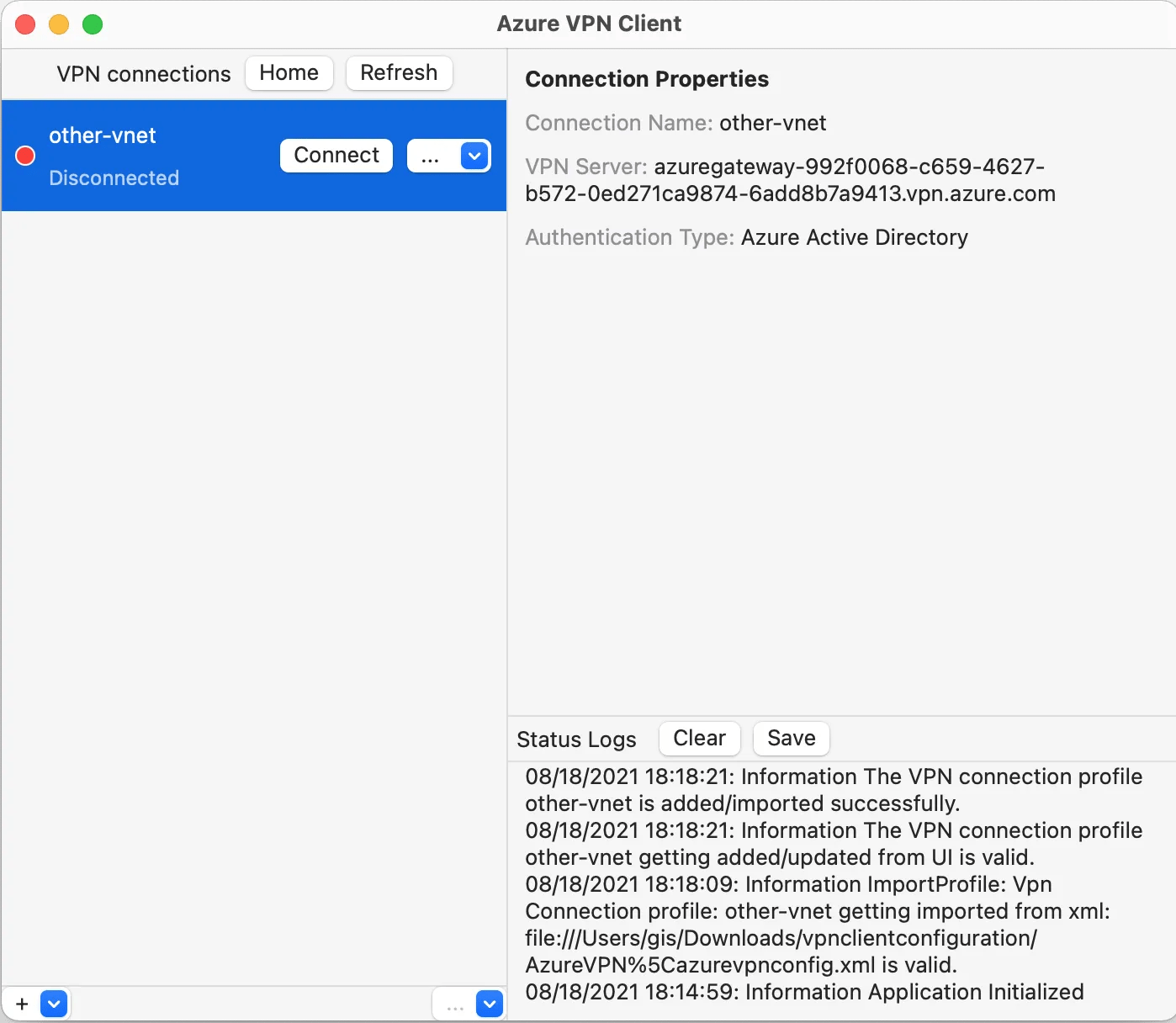Select the 18:18:09 ImportProfile log entry
Viewport: 1176px width, 1023px height.
818,925
